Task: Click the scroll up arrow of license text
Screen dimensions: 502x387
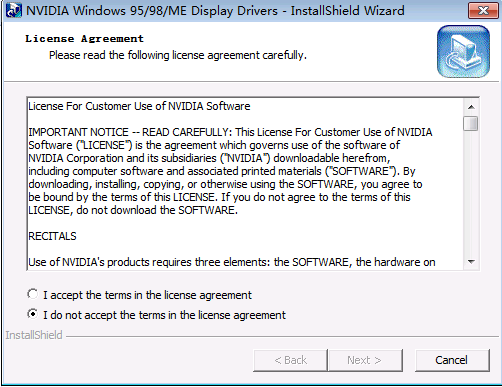Action: click(x=471, y=107)
